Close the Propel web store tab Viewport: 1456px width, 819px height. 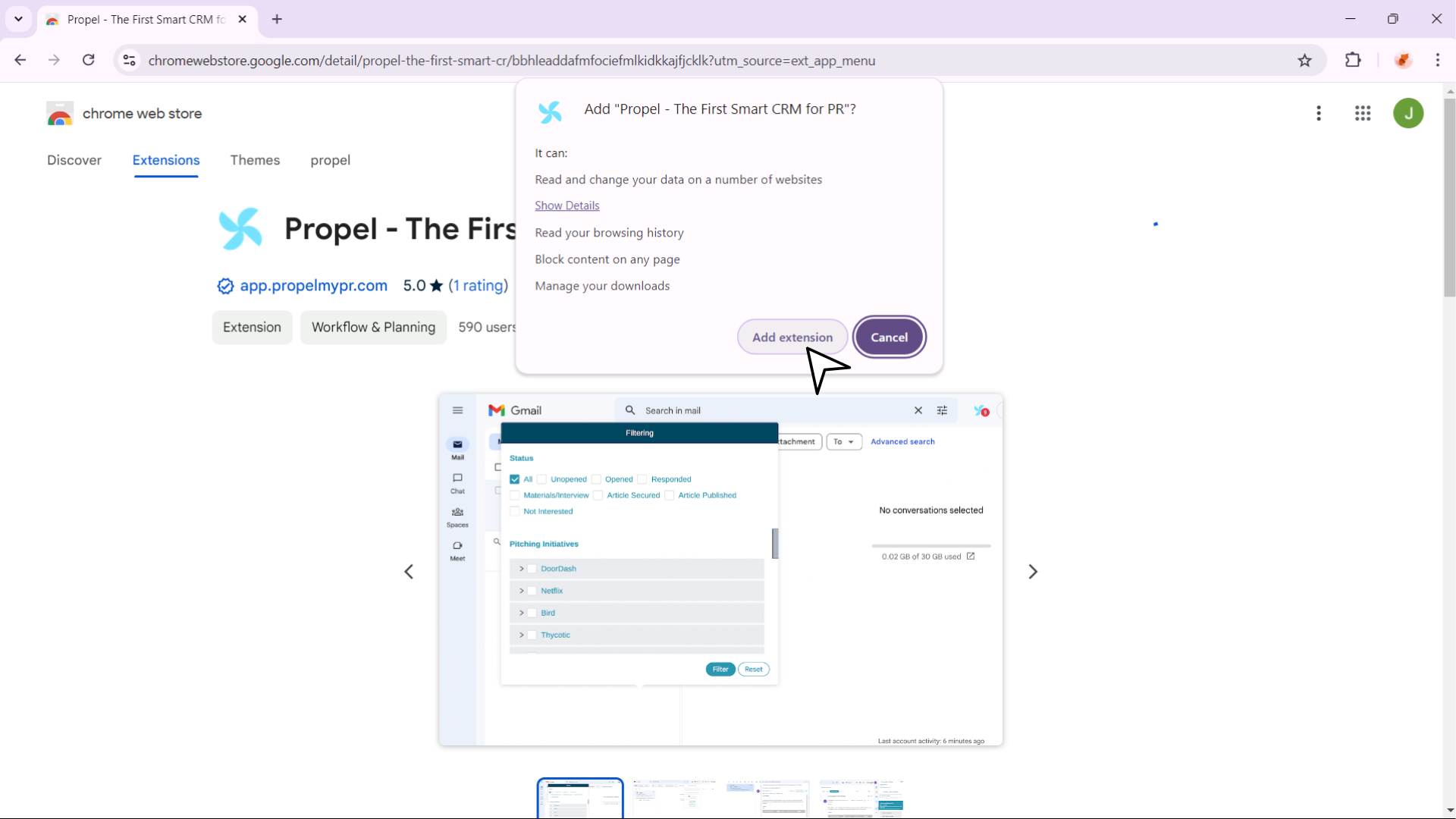243,19
